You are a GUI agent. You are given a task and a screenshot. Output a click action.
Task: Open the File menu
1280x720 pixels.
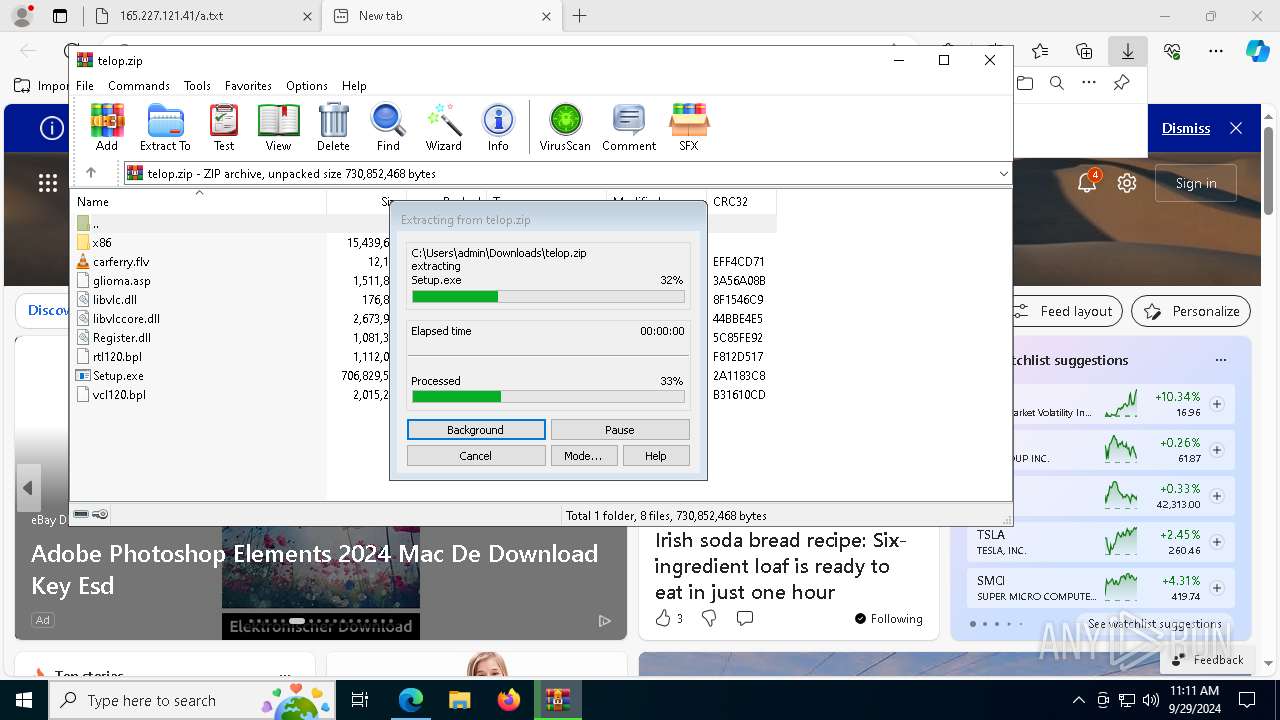pos(85,86)
